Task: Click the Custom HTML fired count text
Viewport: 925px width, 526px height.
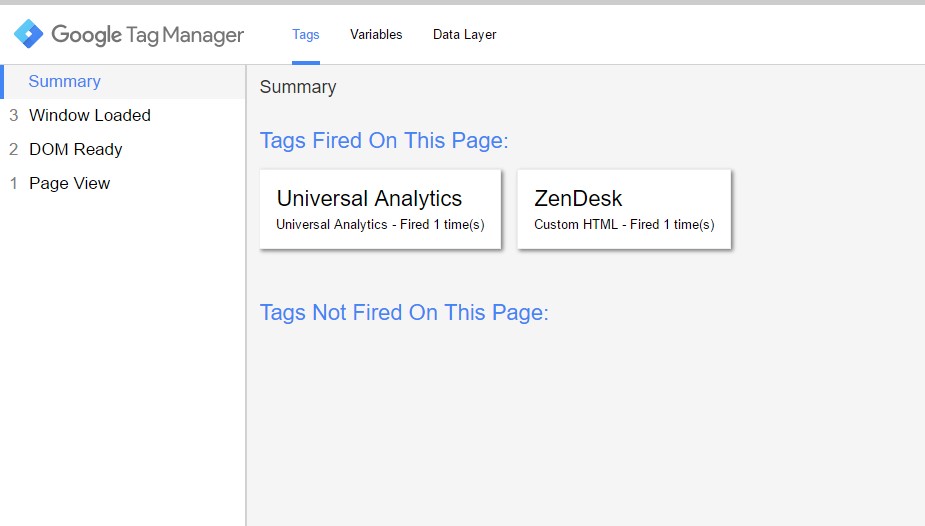Action: pyautogui.click(x=624, y=225)
